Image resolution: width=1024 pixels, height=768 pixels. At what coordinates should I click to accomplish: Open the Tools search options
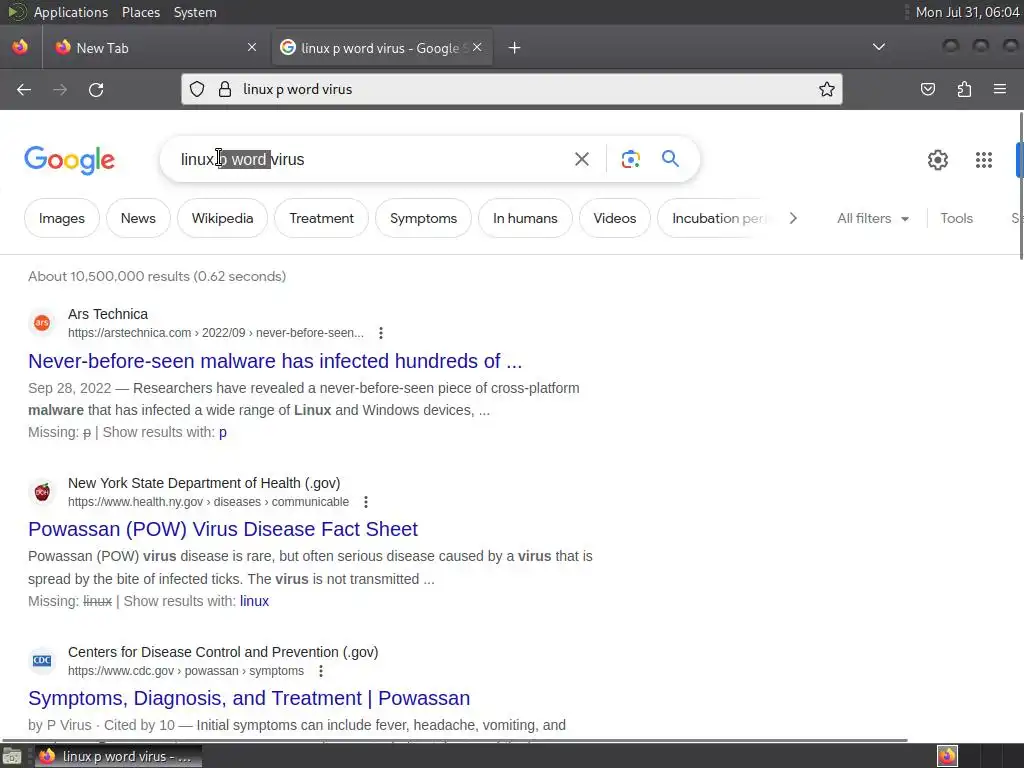957,219
